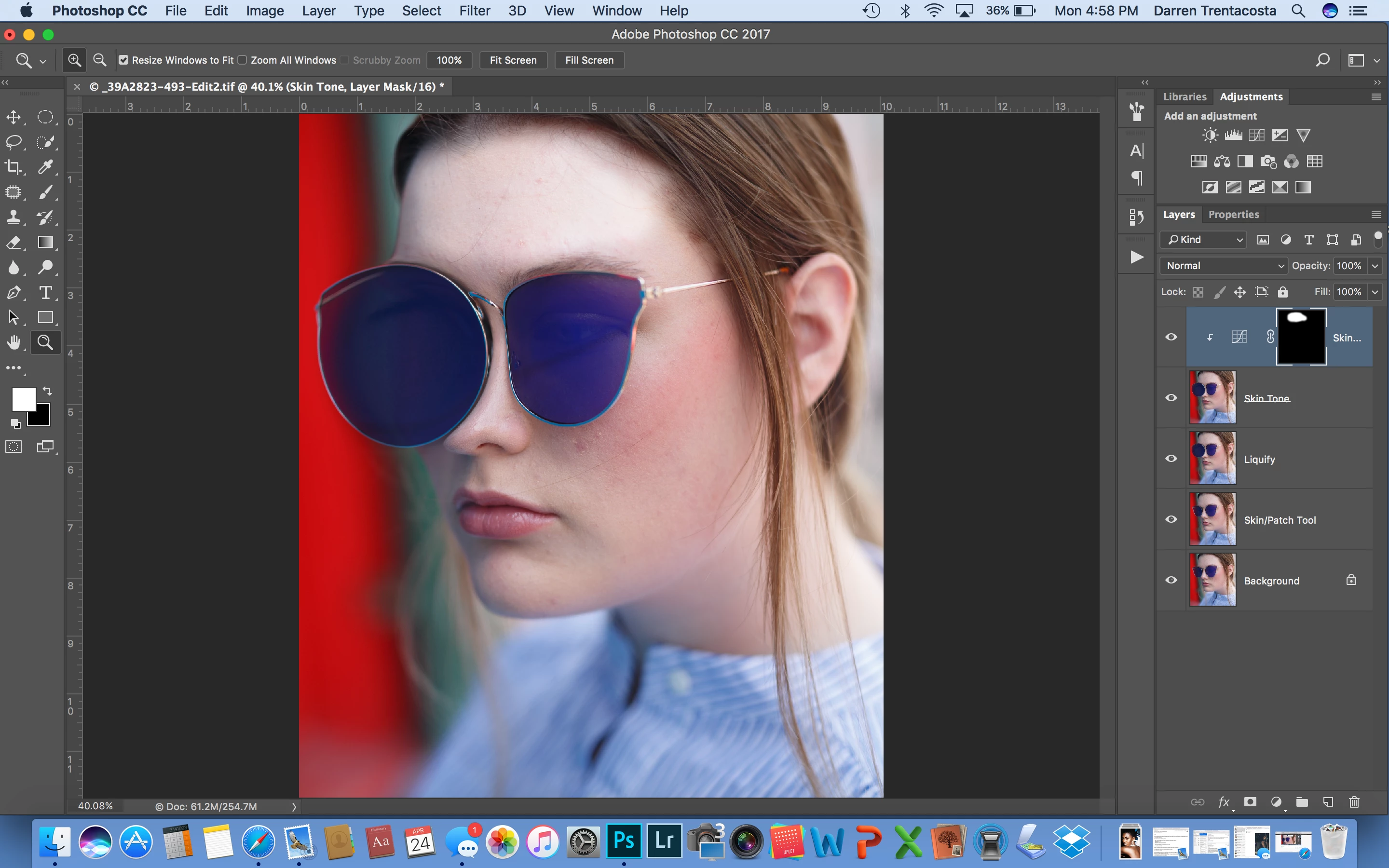Click the Fit Screen button

pyautogui.click(x=513, y=60)
